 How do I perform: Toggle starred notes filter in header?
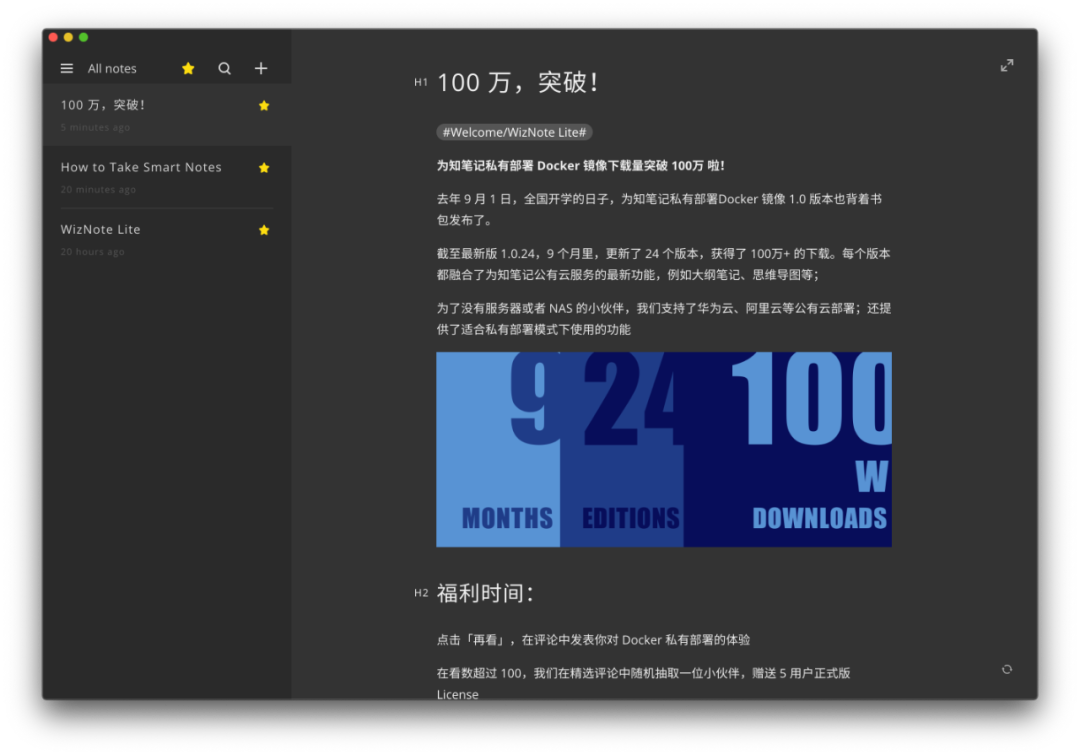[x=188, y=68]
